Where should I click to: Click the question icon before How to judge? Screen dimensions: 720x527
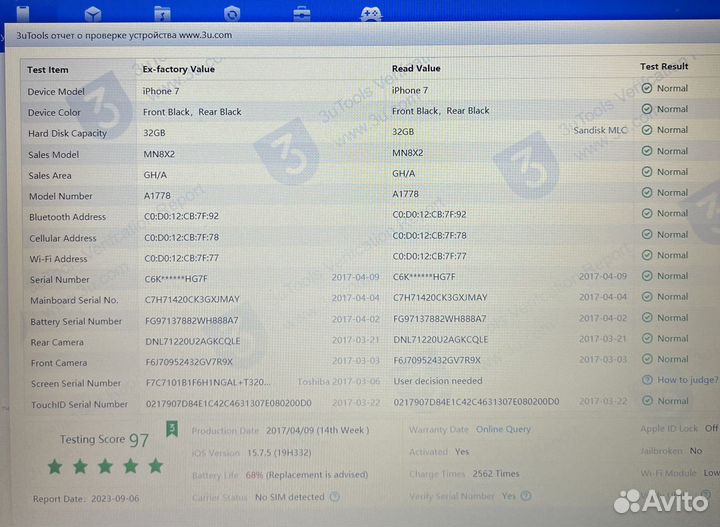[646, 380]
